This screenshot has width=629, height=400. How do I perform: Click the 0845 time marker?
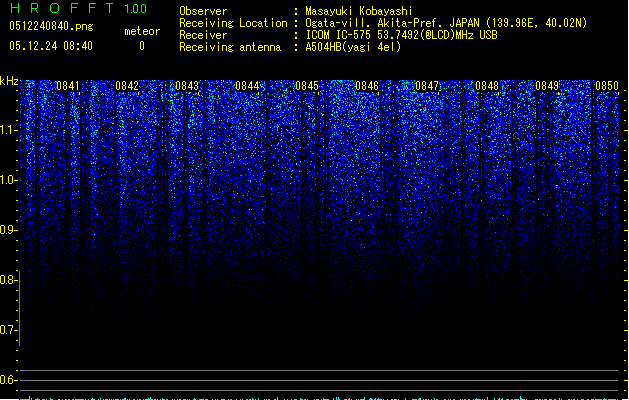(307, 86)
